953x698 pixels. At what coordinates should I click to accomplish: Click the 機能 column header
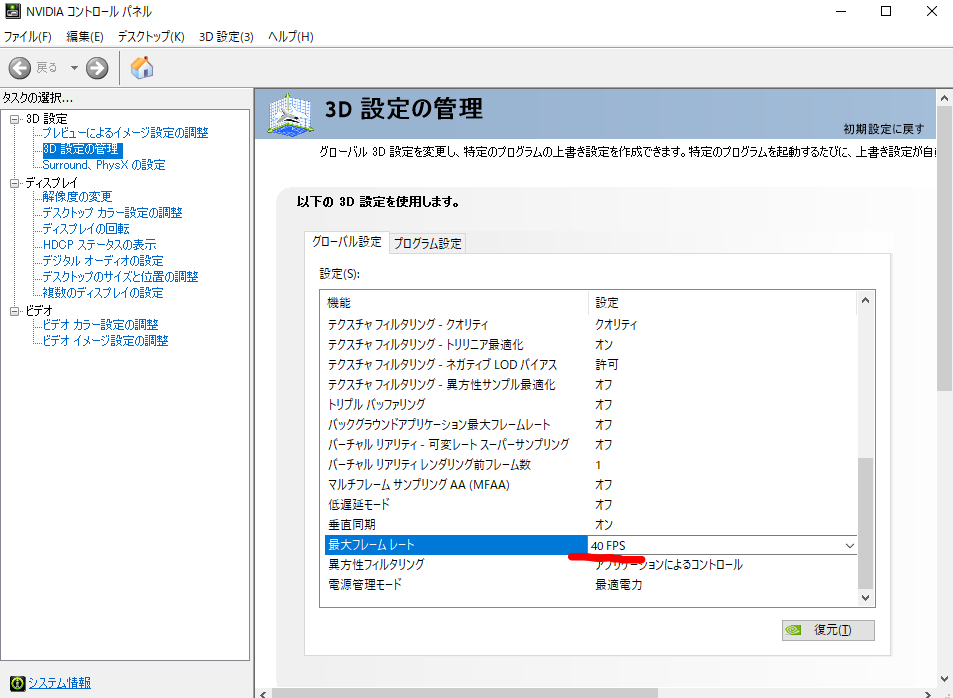click(455, 302)
